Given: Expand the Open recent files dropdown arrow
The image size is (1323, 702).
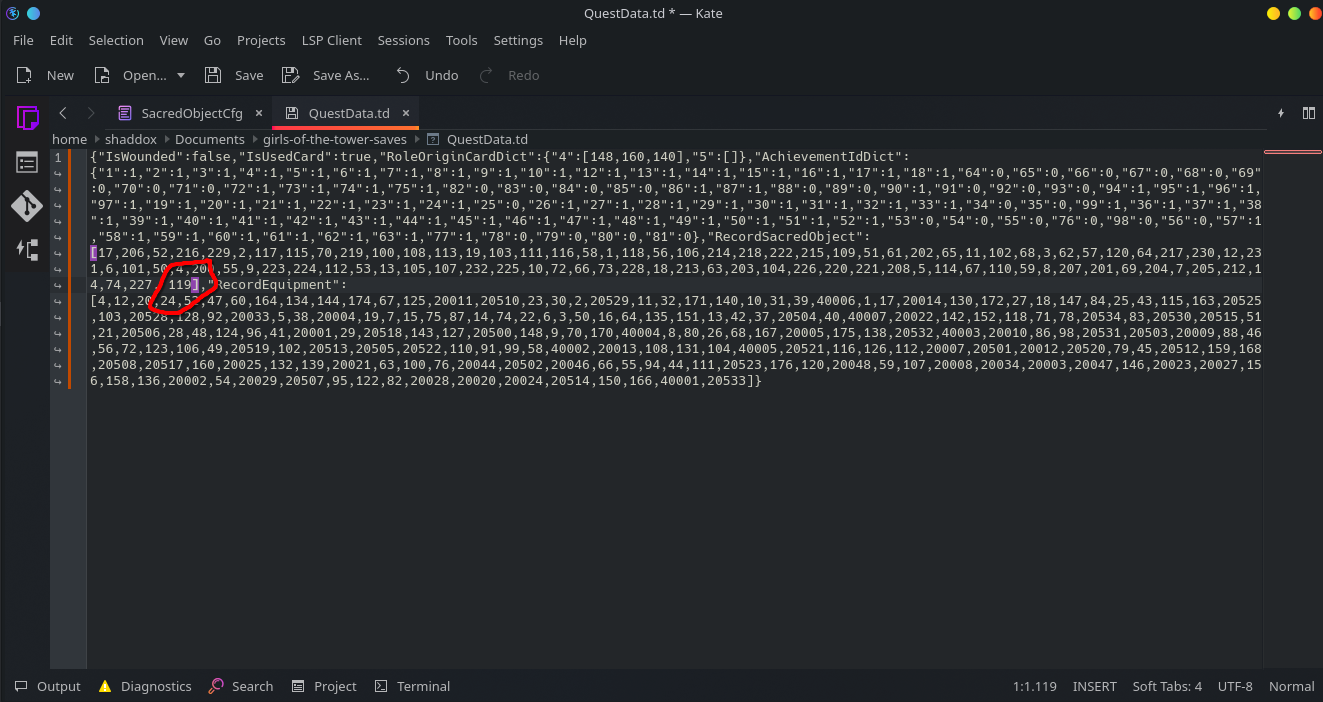Looking at the screenshot, I should [x=181, y=75].
